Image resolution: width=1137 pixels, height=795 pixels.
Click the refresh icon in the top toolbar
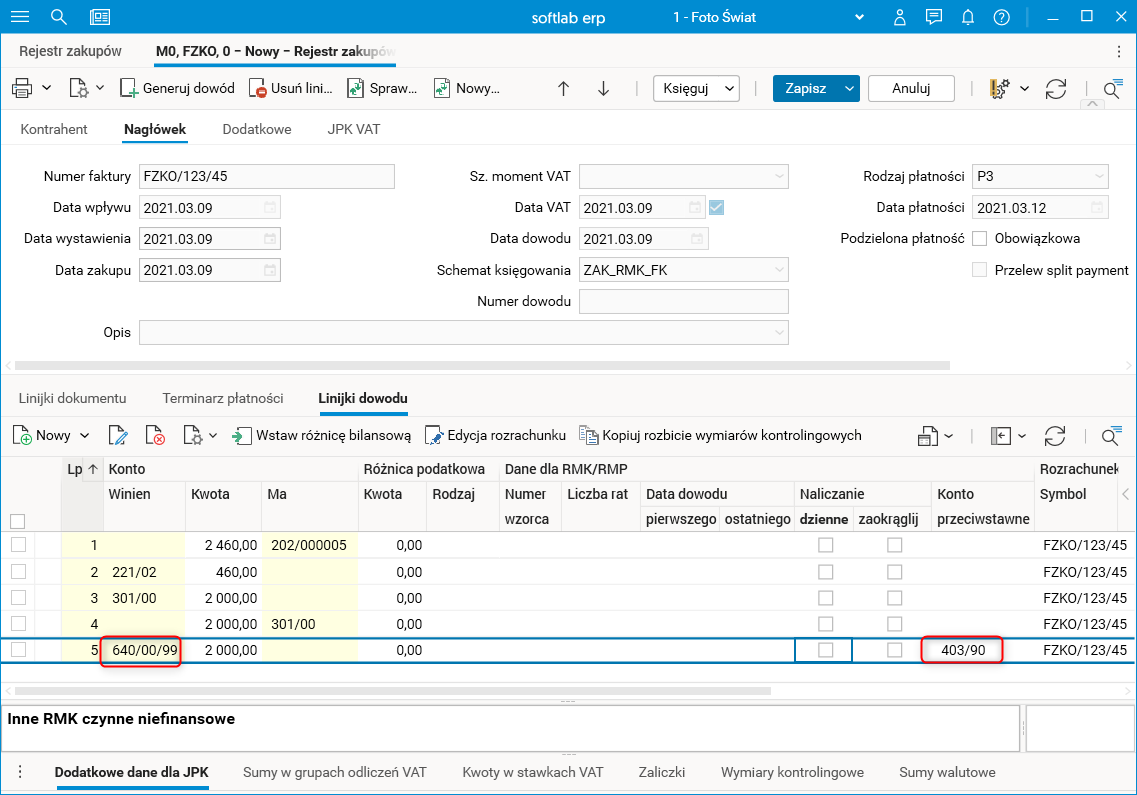point(1056,88)
